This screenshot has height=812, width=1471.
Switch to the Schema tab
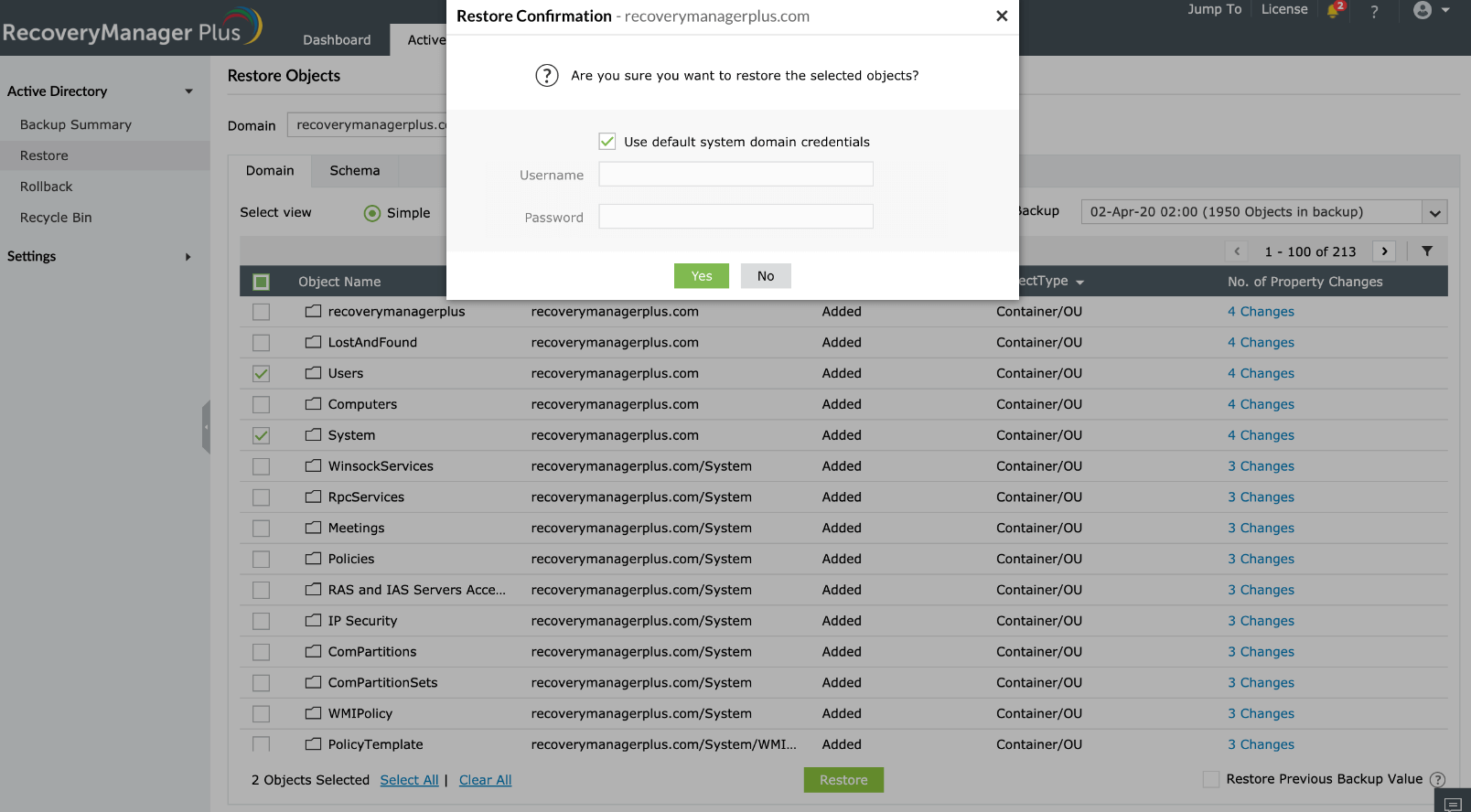click(355, 171)
